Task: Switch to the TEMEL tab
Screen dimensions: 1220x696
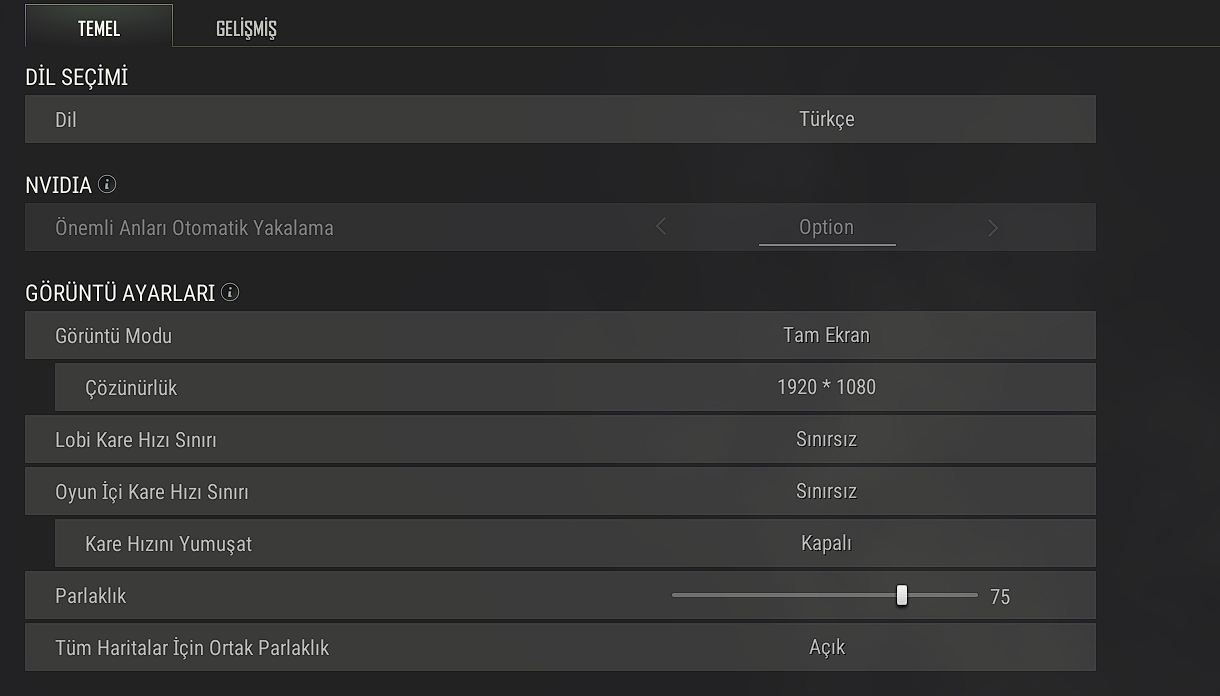Action: coord(98,28)
